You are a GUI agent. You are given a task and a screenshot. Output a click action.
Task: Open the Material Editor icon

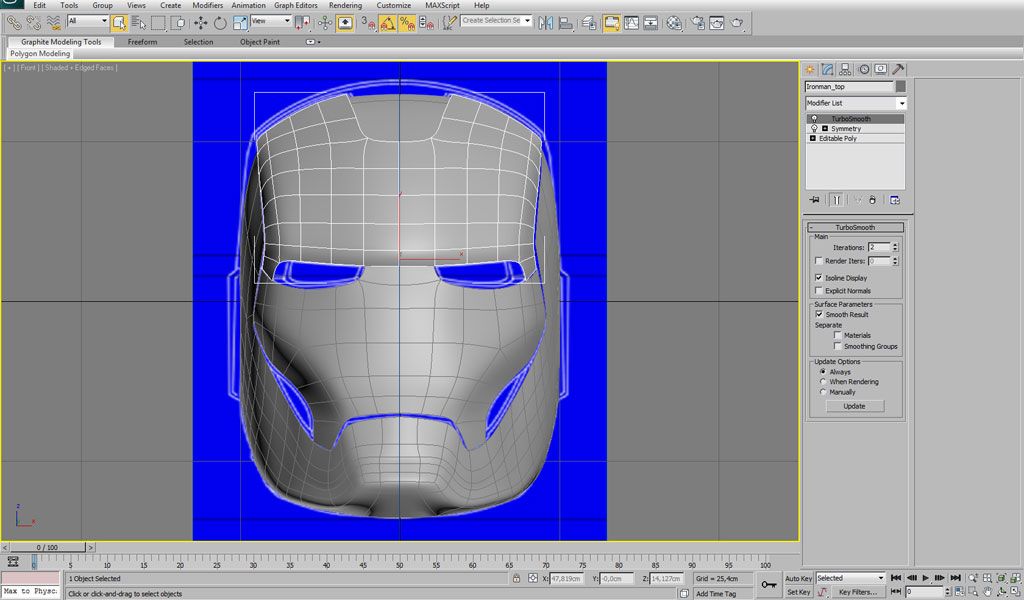coord(674,23)
